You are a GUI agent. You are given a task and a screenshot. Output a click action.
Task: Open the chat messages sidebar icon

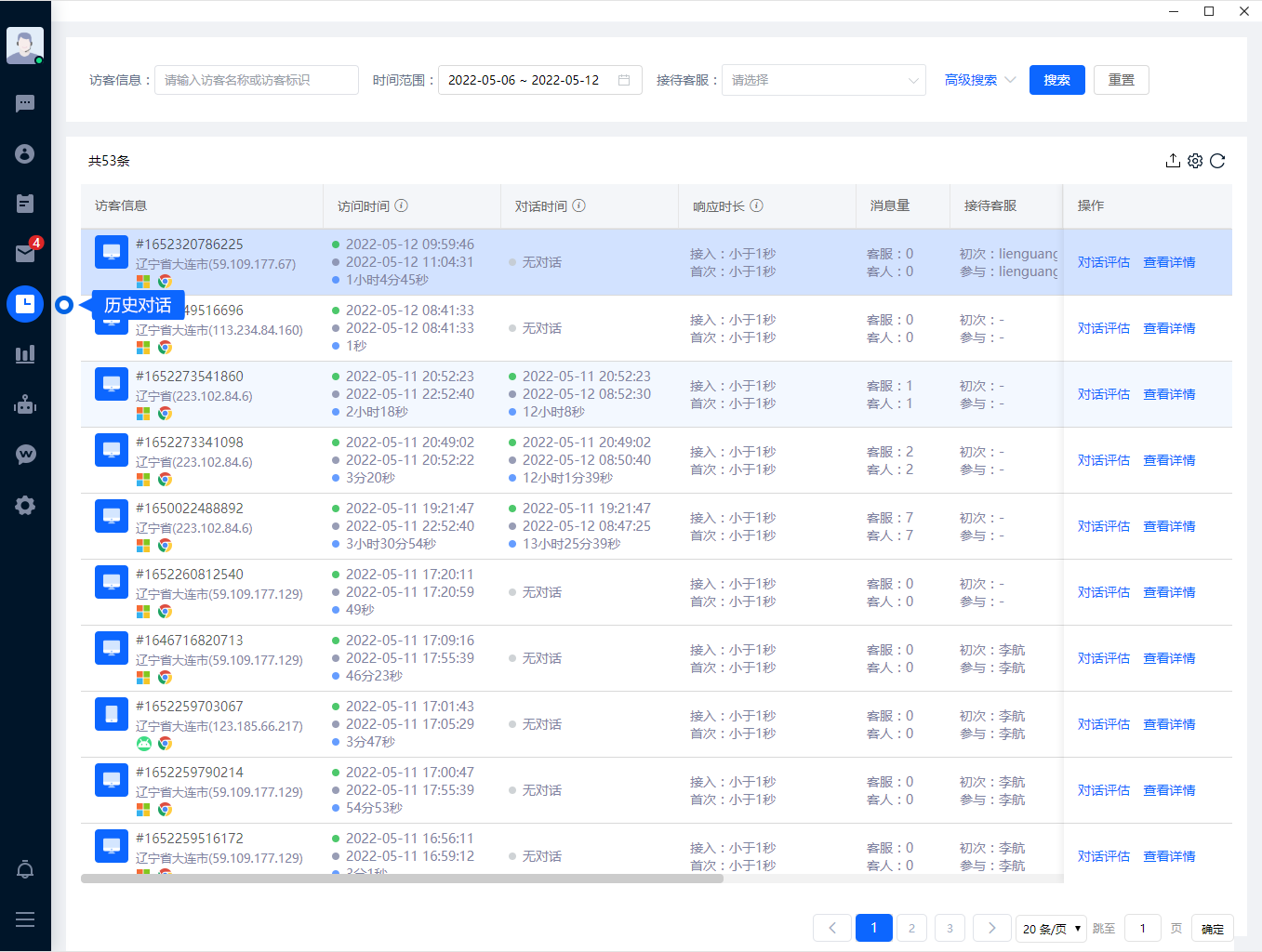click(x=25, y=103)
